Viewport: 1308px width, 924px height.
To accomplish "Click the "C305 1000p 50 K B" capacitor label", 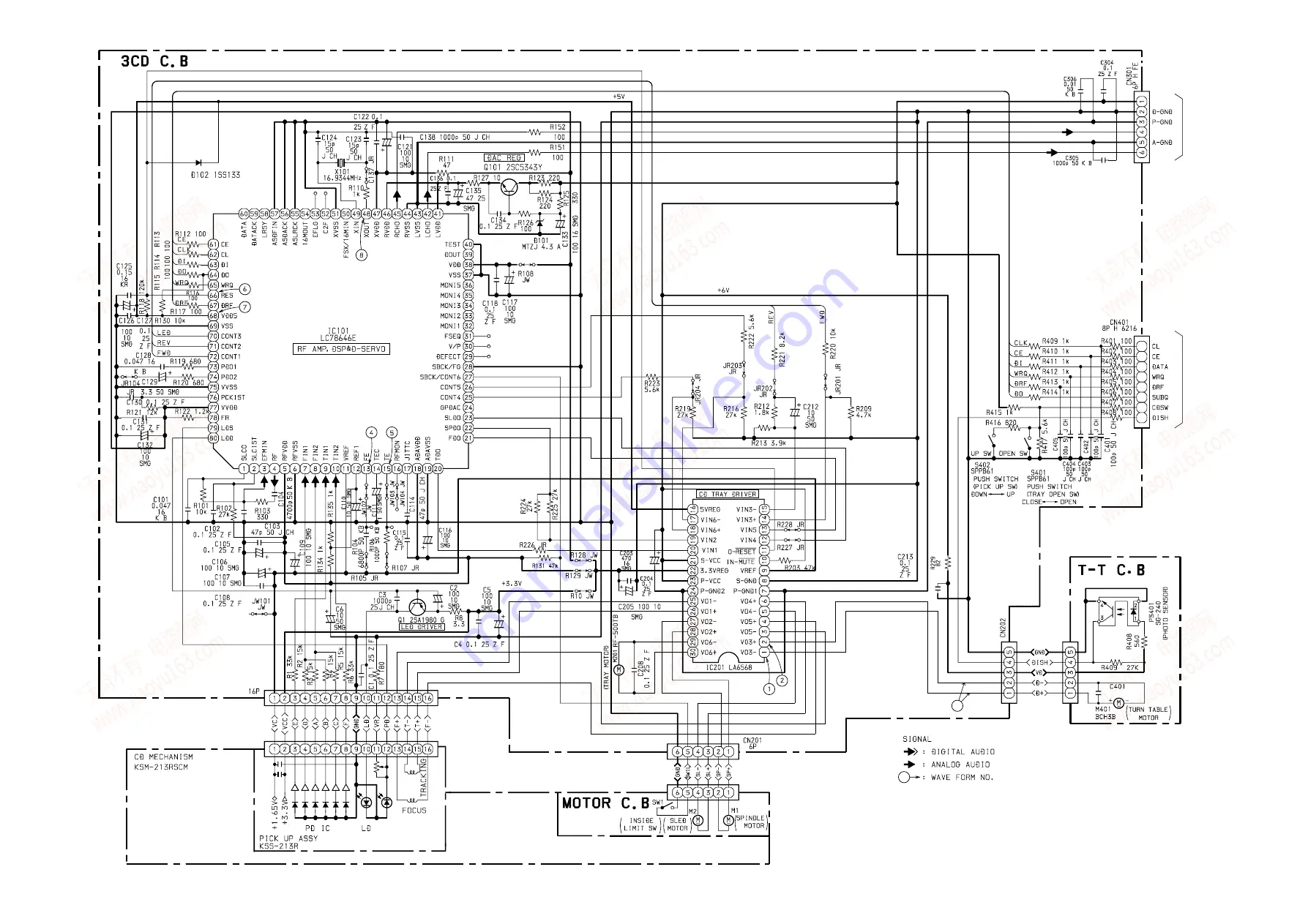I will click(1072, 160).
